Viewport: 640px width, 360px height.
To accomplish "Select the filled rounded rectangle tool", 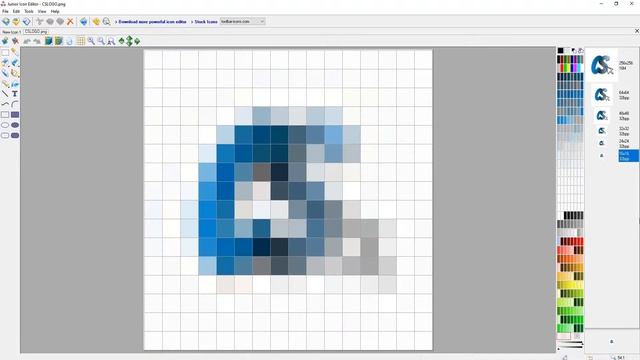I will pyautogui.click(x=15, y=136).
